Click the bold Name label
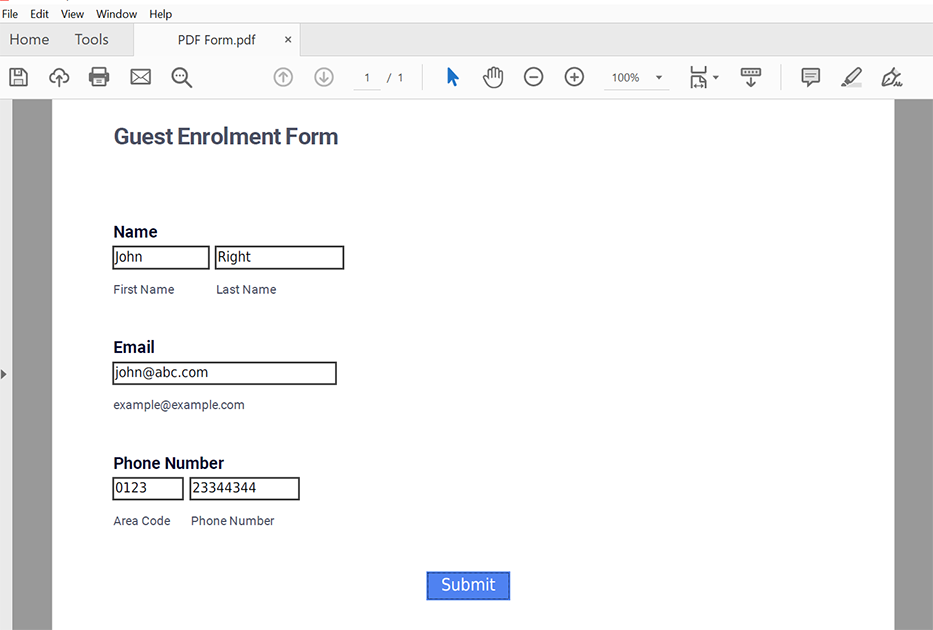The image size is (933, 630). 136,232
